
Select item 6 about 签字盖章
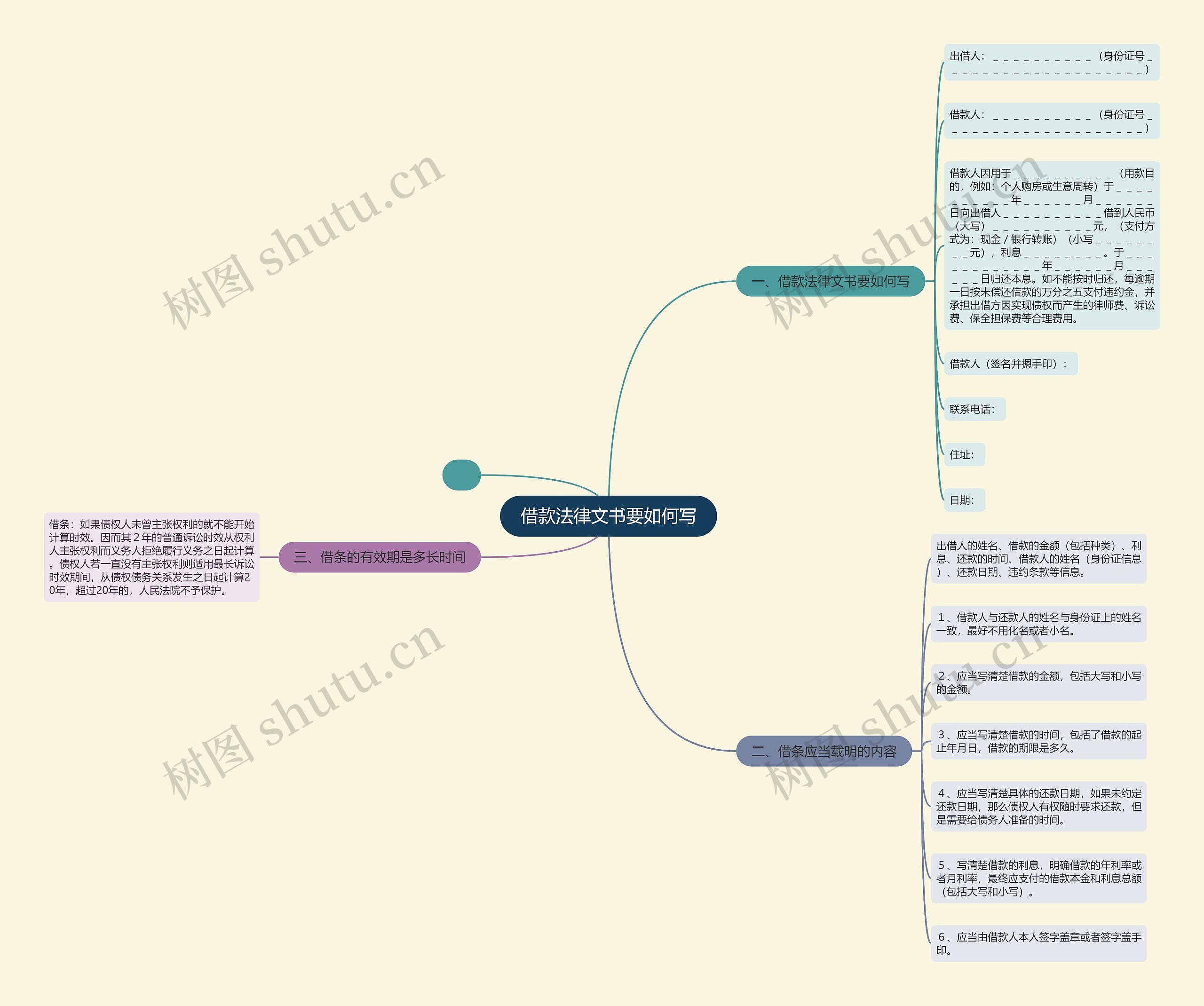(1038, 943)
